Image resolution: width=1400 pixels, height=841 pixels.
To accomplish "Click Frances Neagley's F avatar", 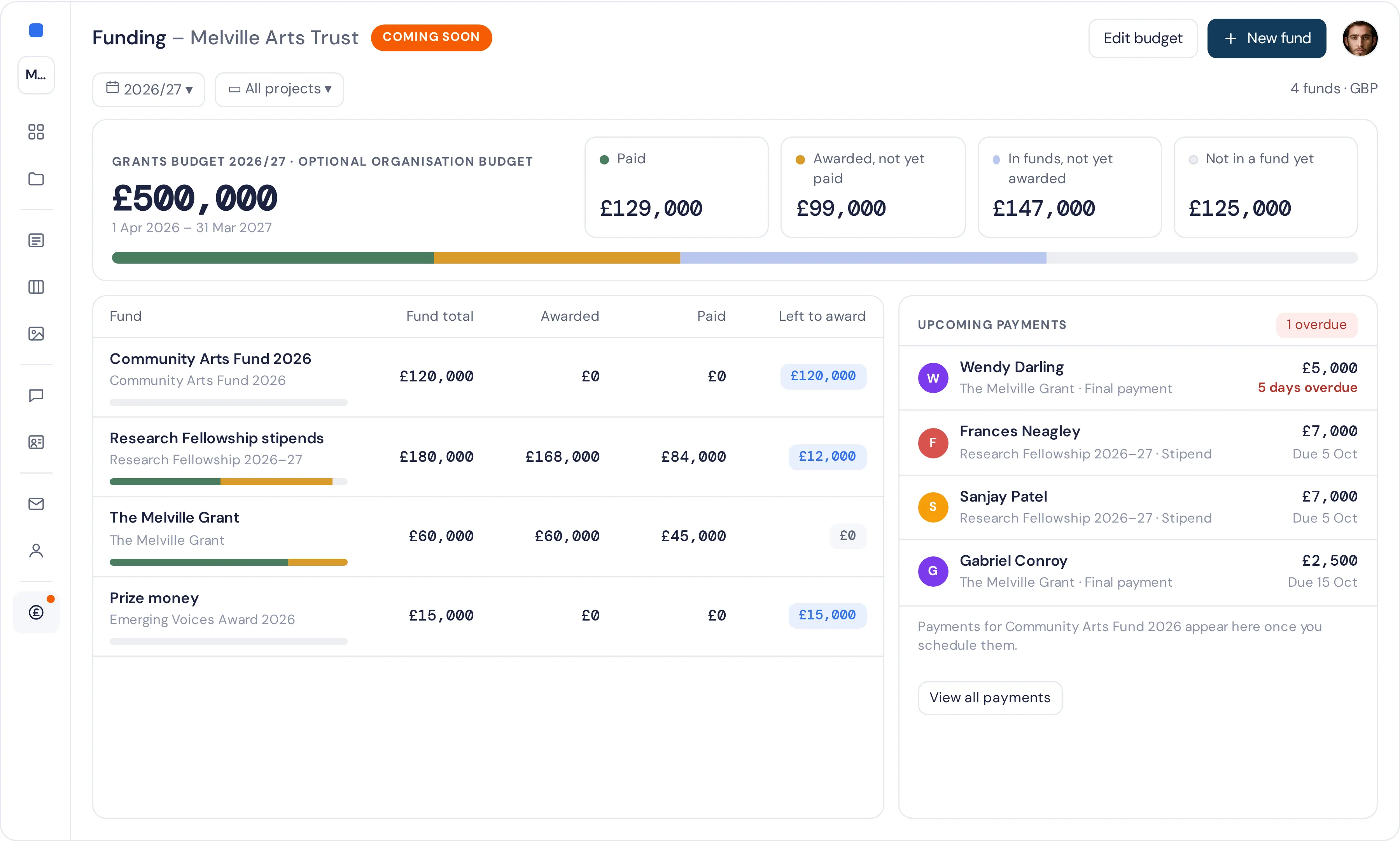I will (x=933, y=442).
